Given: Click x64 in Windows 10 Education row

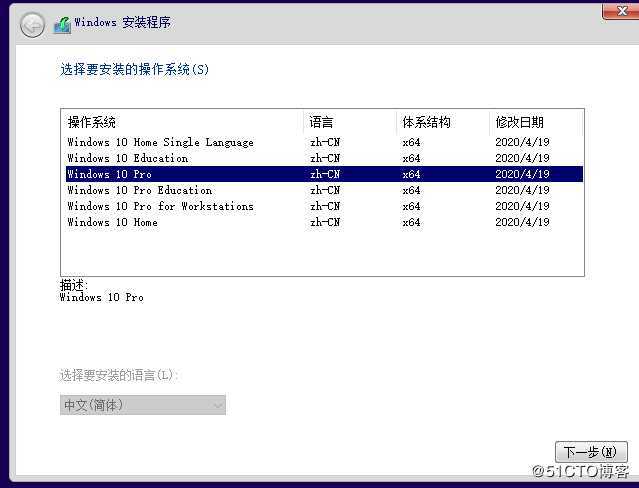Looking at the screenshot, I should pyautogui.click(x=411, y=158).
